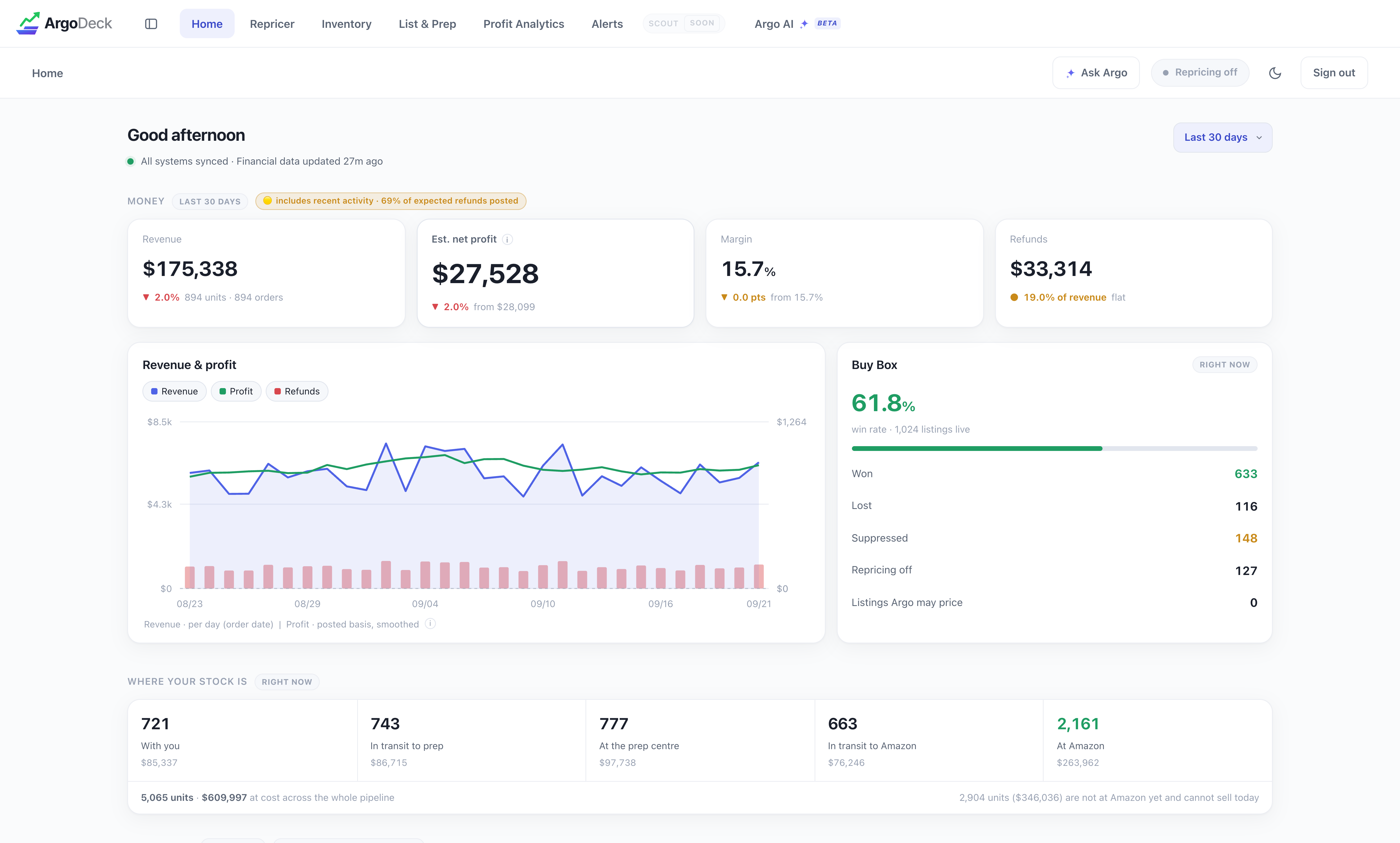The width and height of the screenshot is (1400, 843).
Task: Click the orange refunds status dot
Action: coord(1014,297)
